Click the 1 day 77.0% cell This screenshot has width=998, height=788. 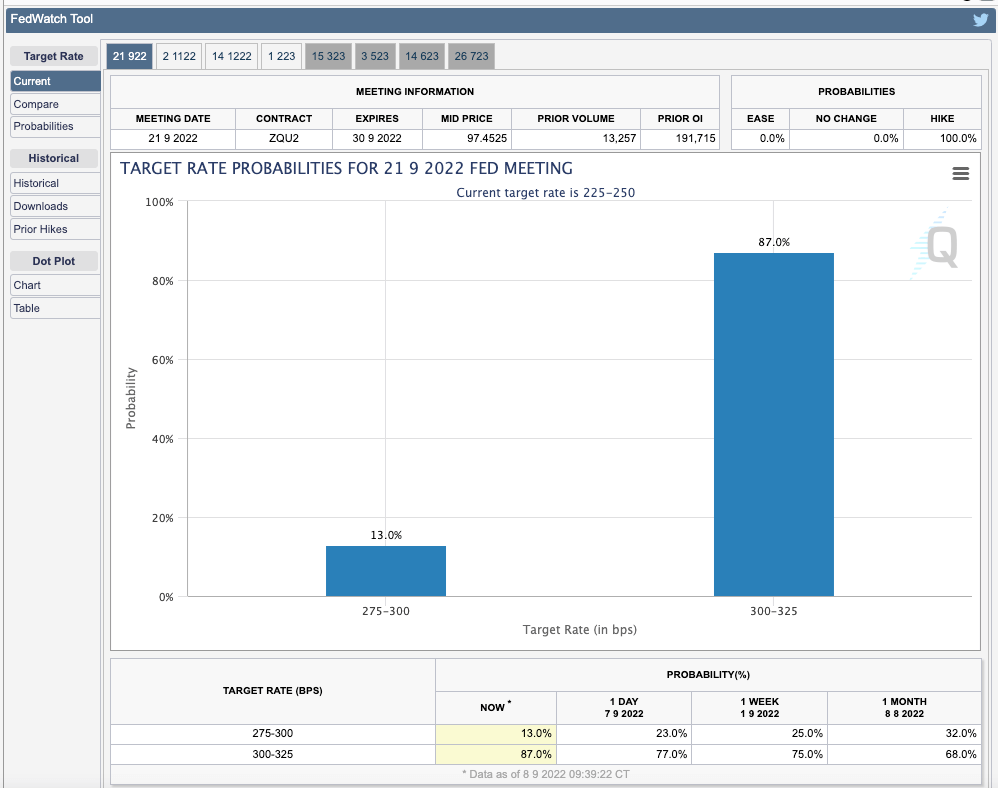point(624,754)
